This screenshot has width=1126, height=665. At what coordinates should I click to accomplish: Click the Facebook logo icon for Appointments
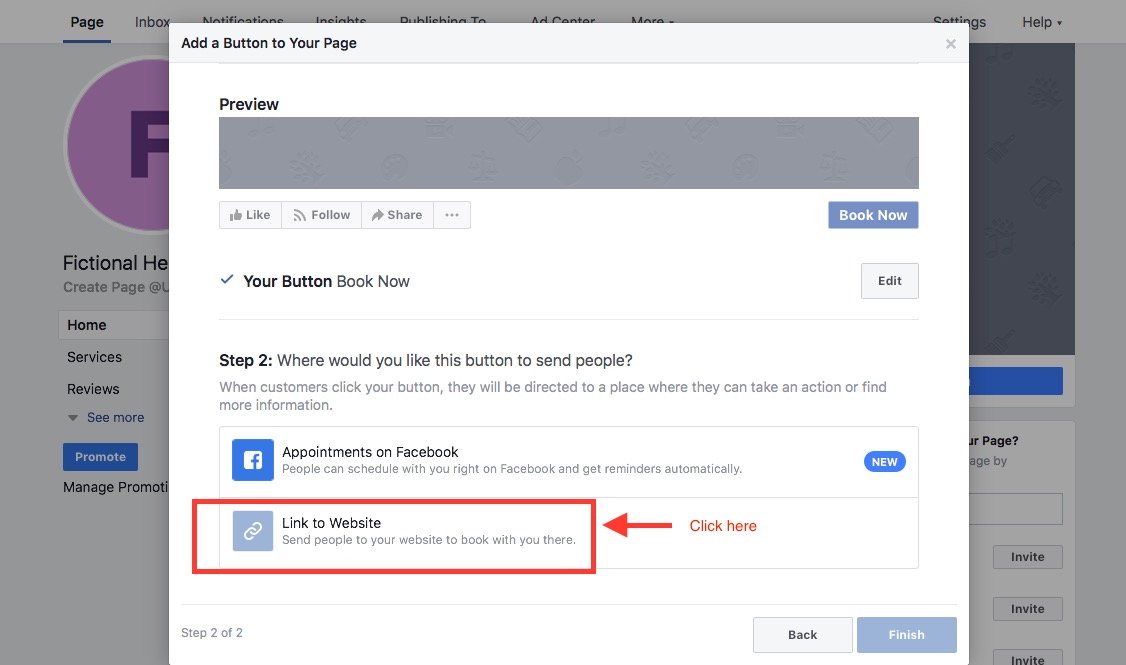tap(253, 460)
